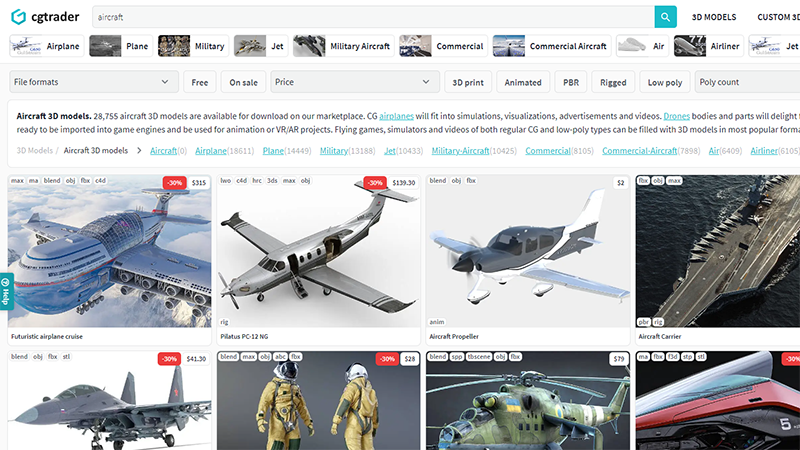
Task: Click -30% badge on Futuristic airplane cruise
Action: tap(174, 183)
